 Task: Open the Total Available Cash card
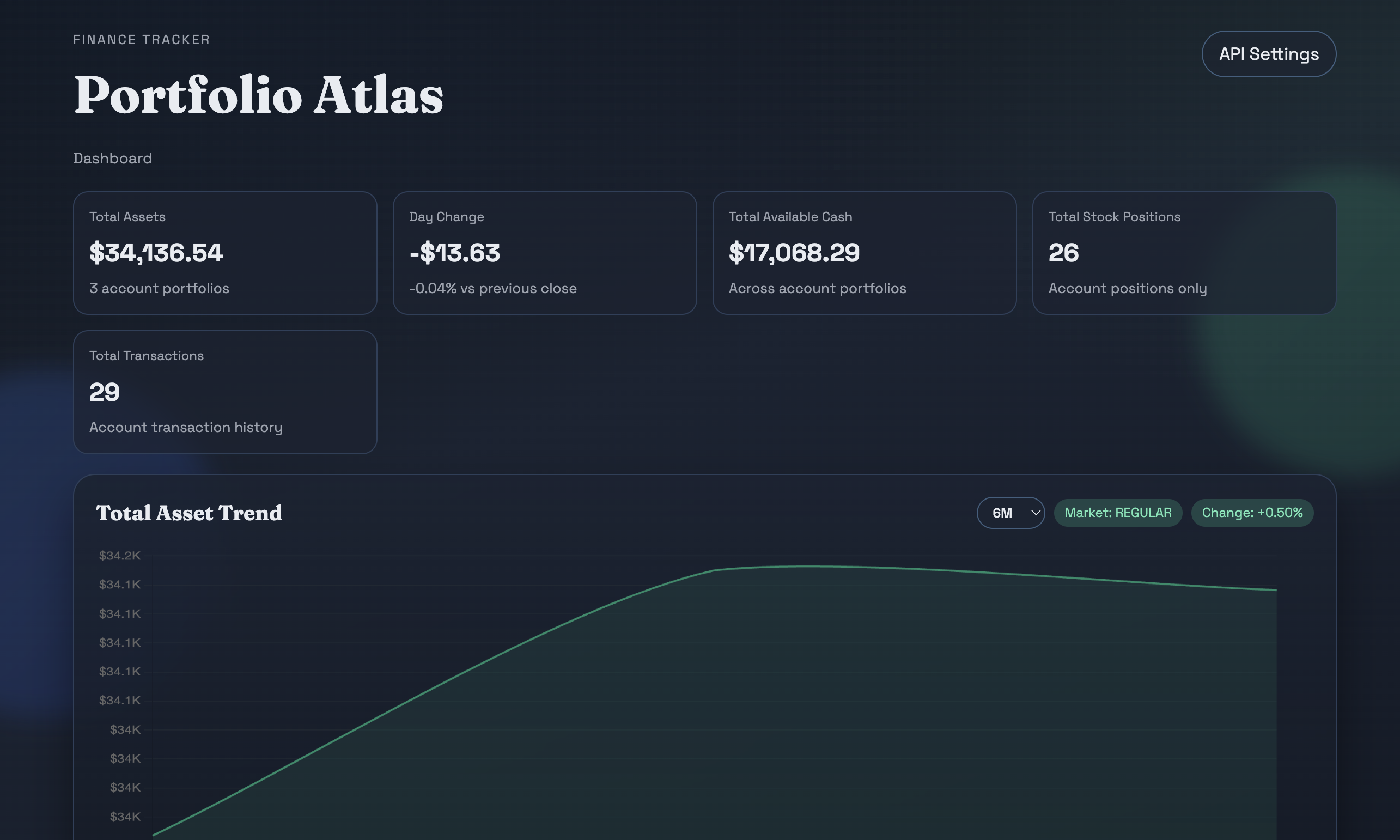pos(864,252)
